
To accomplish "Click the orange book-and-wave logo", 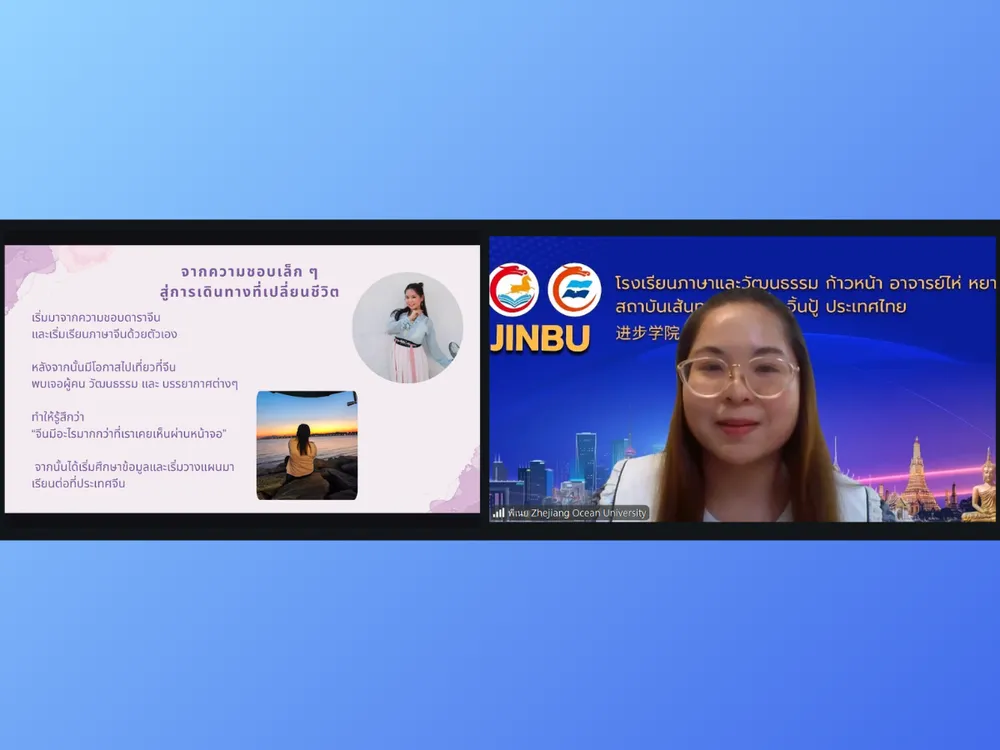I will pyautogui.click(x=575, y=290).
